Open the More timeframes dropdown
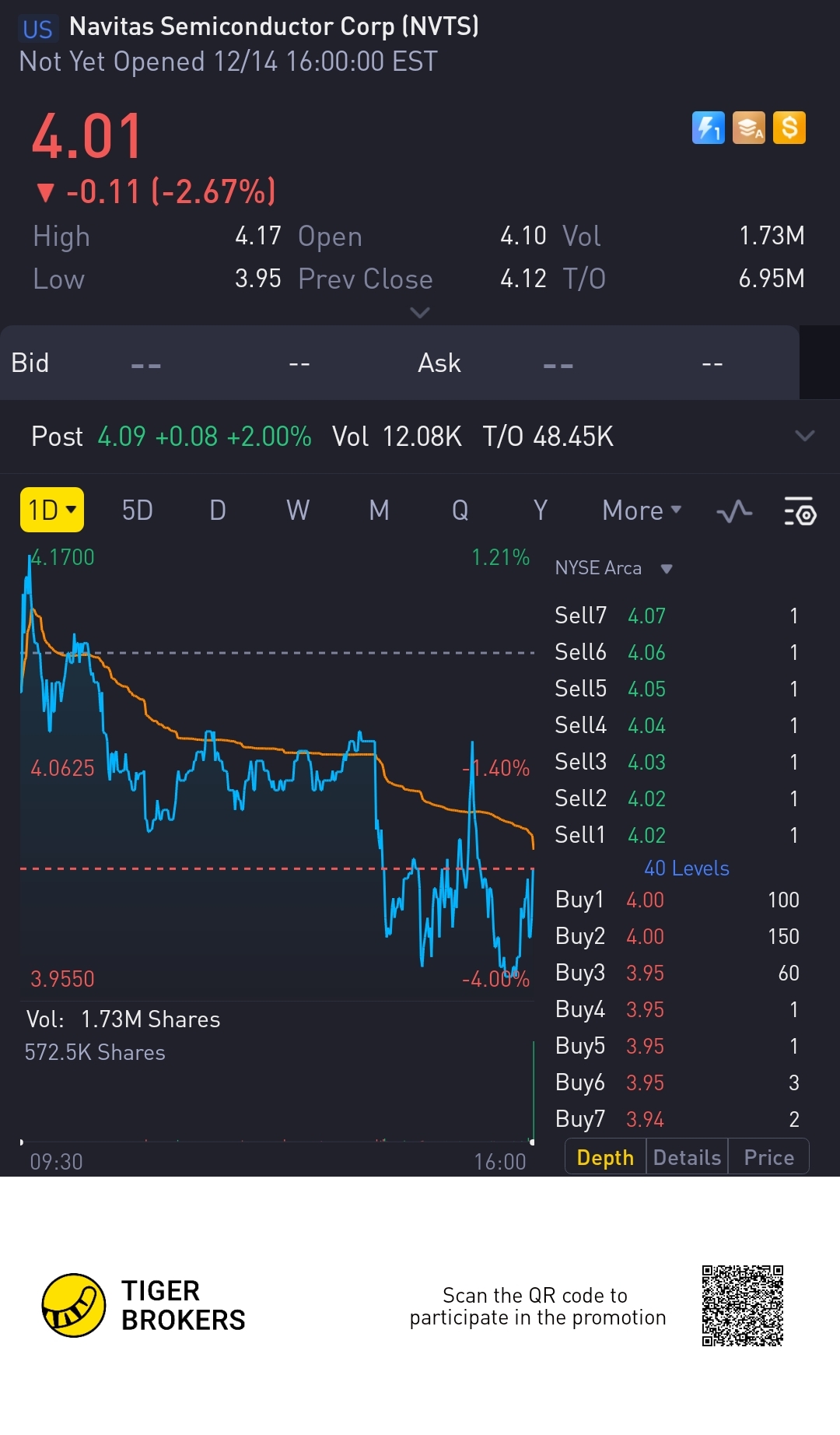Image resolution: width=840 pixels, height=1435 pixels. (x=642, y=510)
